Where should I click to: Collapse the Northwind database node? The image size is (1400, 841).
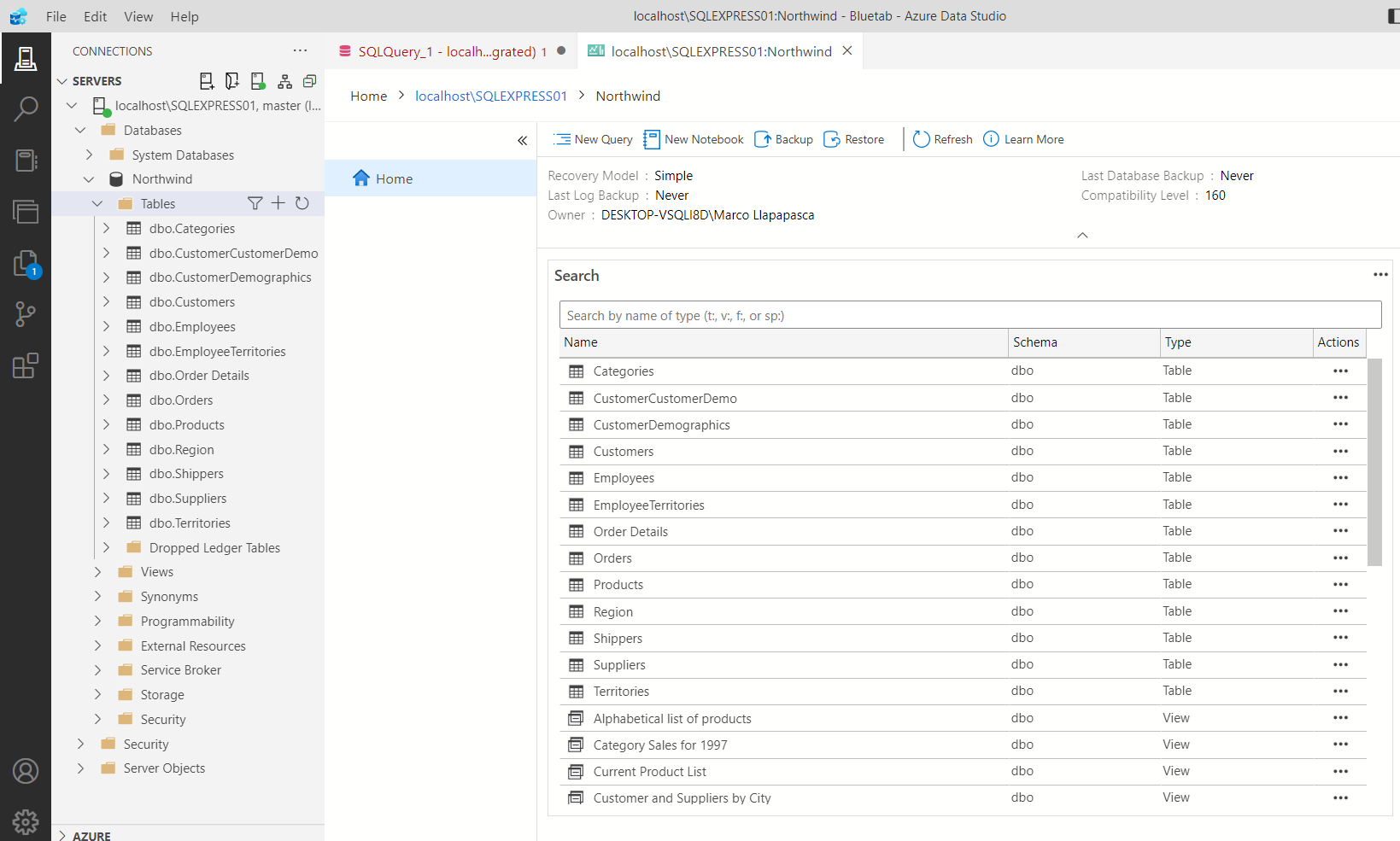point(89,178)
